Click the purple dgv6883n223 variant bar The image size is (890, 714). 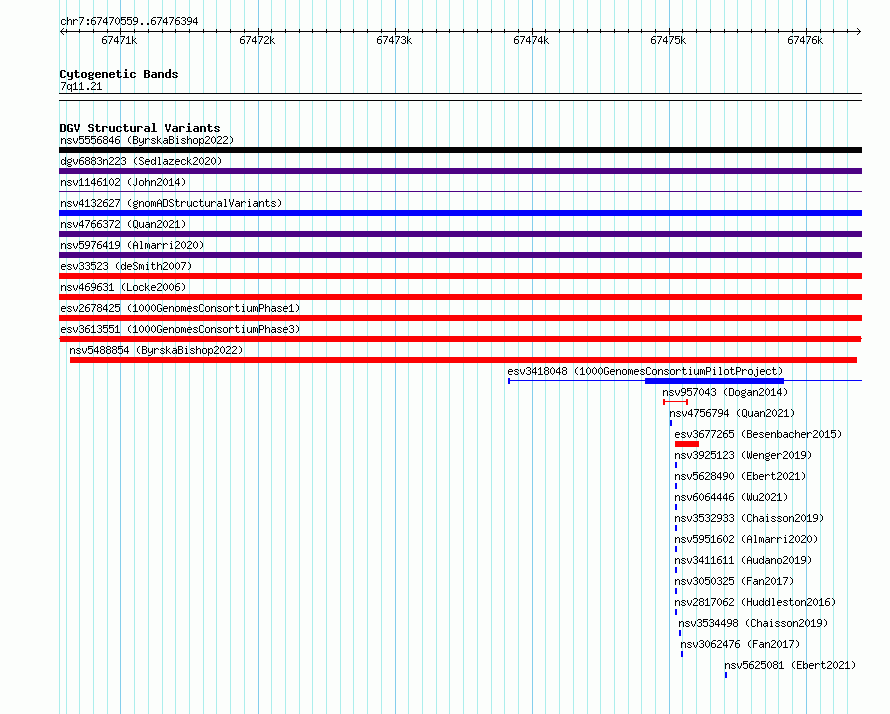(x=460, y=171)
